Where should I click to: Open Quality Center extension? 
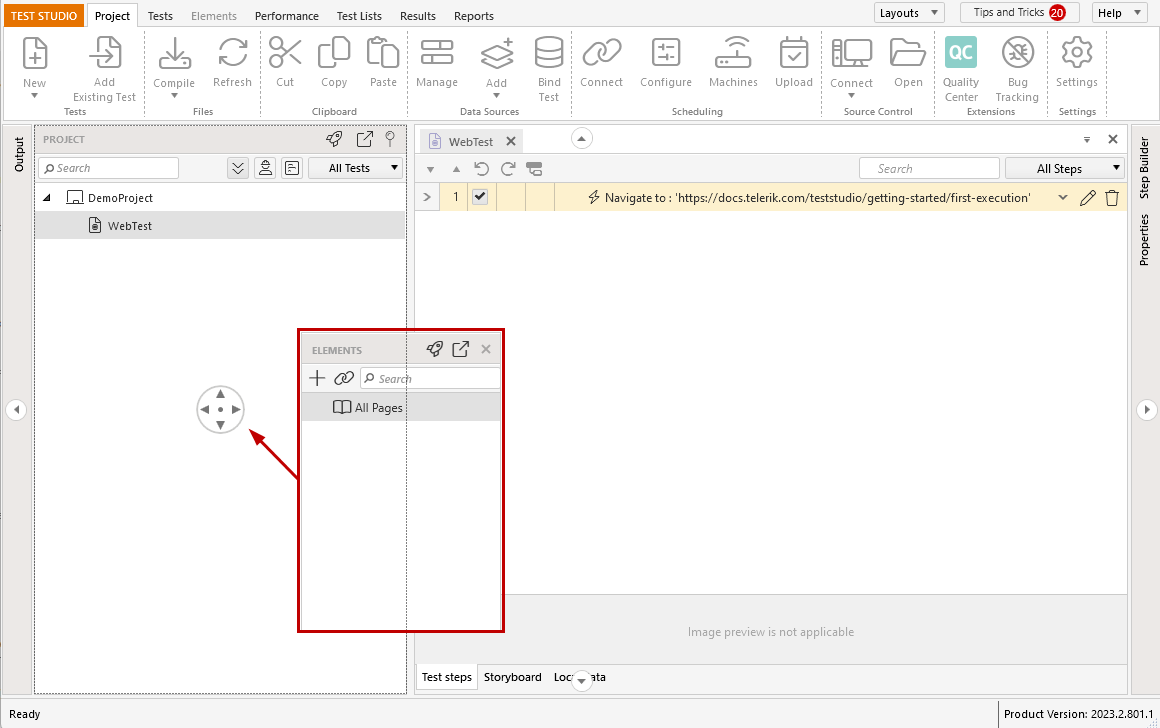(961, 53)
